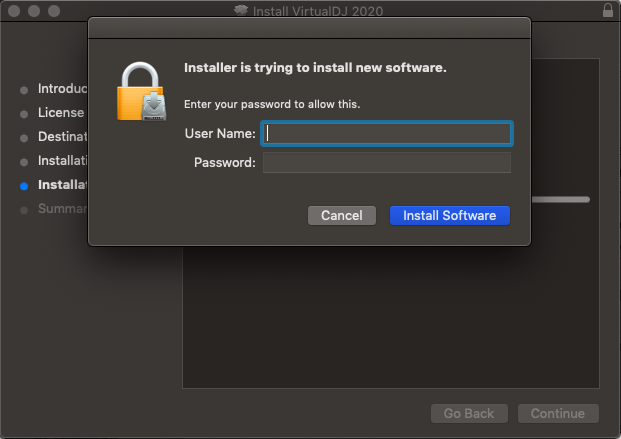Screen dimensions: 621x439
Task: Click the dimmed bullet beside the Summary step
Action: (24, 209)
